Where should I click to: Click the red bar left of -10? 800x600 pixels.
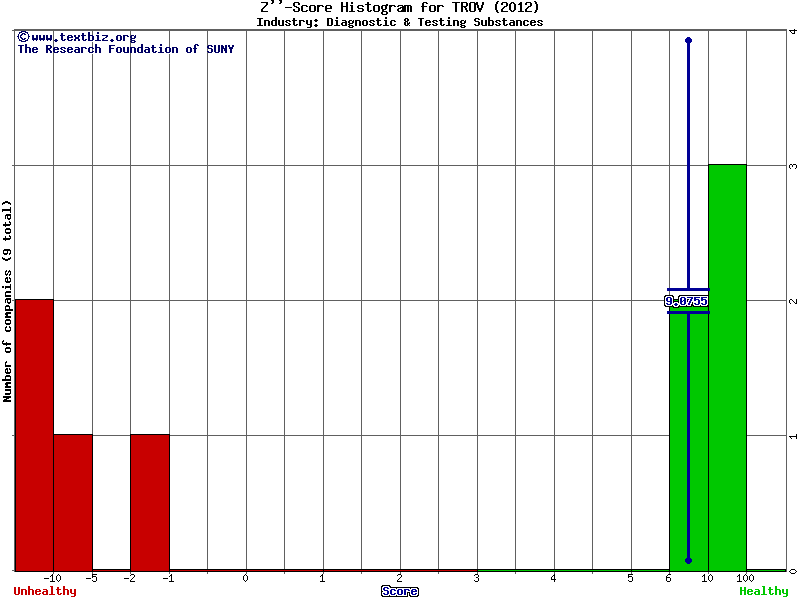click(x=34, y=435)
